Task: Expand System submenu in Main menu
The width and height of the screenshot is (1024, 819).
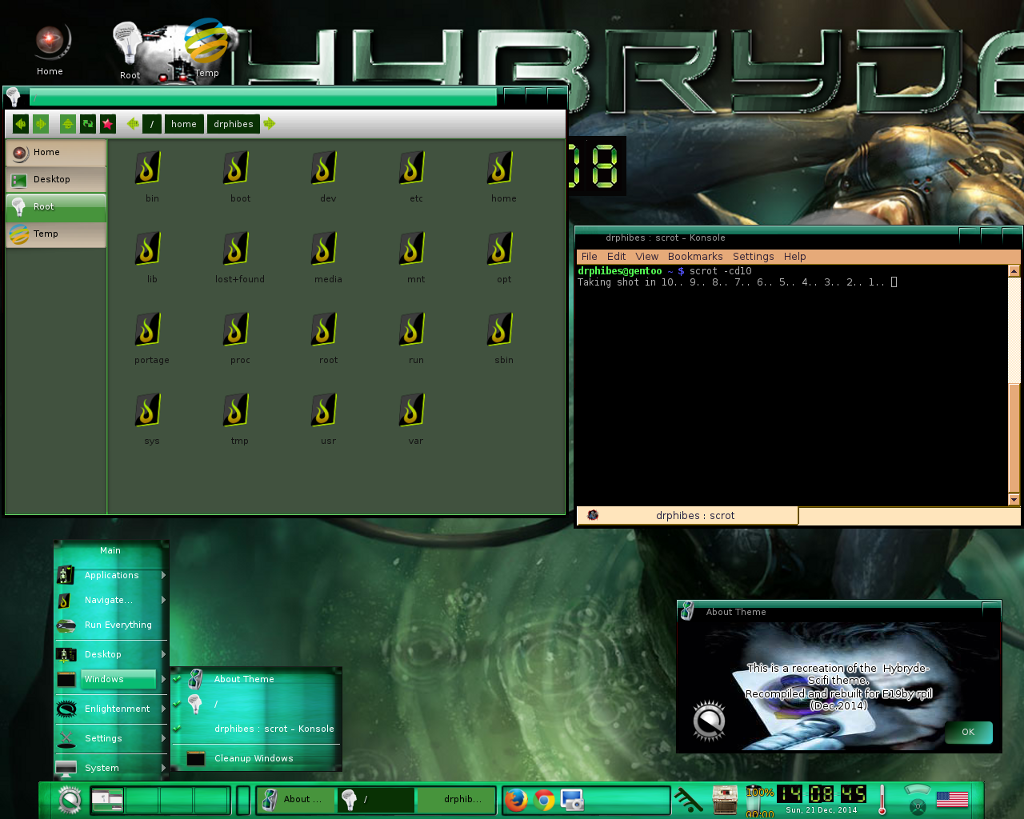Action: click(111, 768)
